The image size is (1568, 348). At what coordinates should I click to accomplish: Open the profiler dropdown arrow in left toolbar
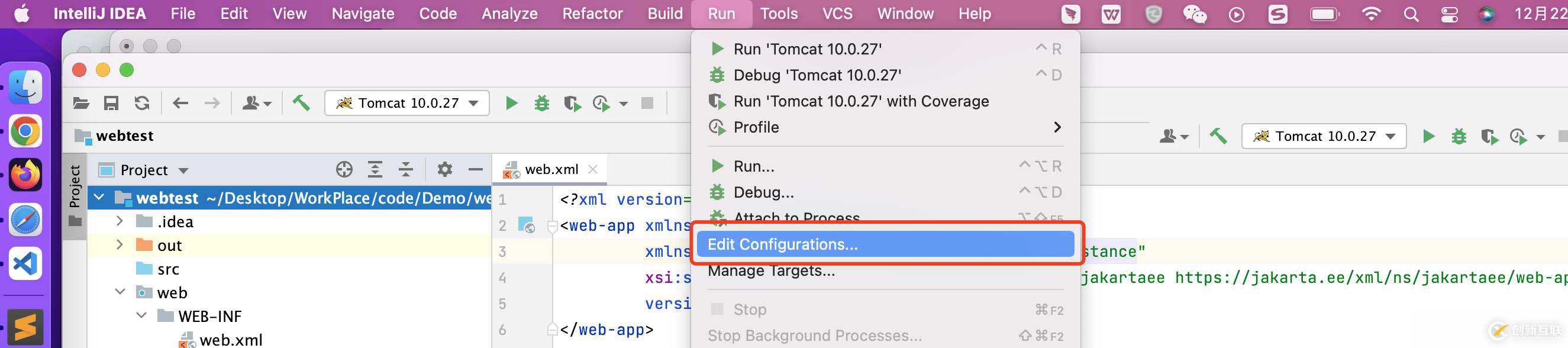pyautogui.click(x=623, y=104)
